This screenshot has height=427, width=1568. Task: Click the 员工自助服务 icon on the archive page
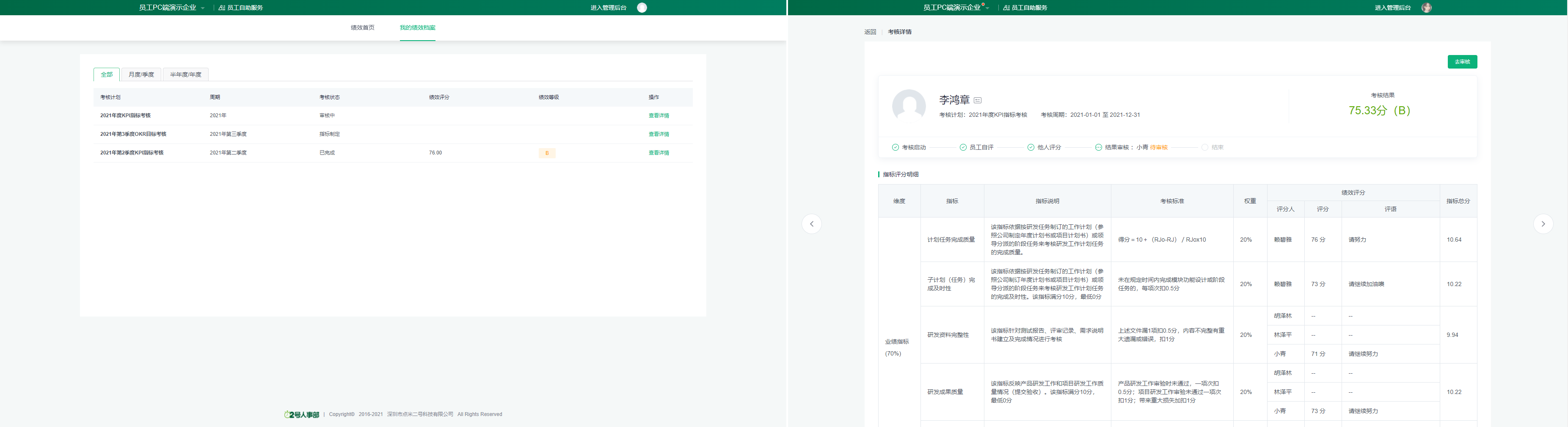click(222, 8)
